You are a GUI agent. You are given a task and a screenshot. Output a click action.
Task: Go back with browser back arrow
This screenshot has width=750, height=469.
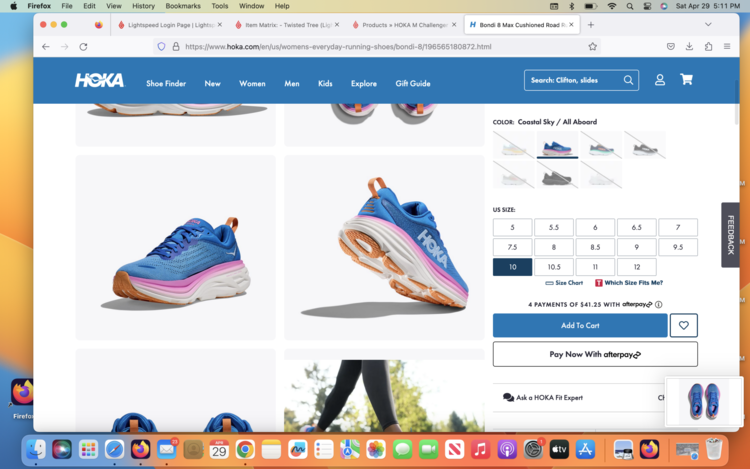point(45,46)
